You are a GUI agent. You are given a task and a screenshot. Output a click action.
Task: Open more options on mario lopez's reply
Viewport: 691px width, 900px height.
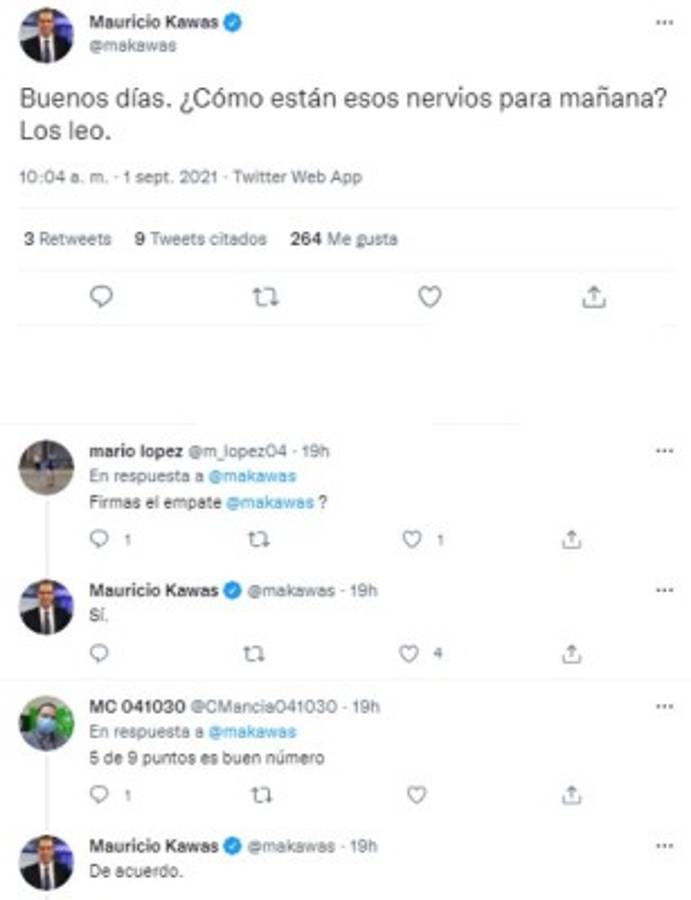(x=664, y=451)
